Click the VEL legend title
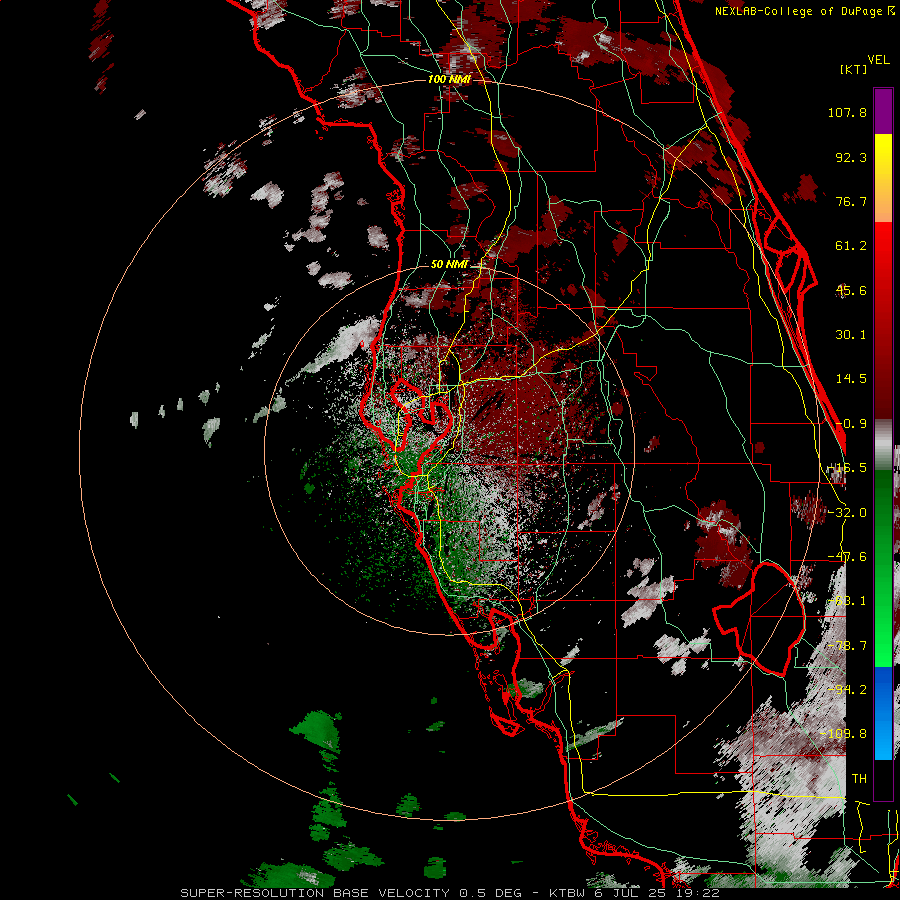The image size is (900, 900). click(x=878, y=59)
